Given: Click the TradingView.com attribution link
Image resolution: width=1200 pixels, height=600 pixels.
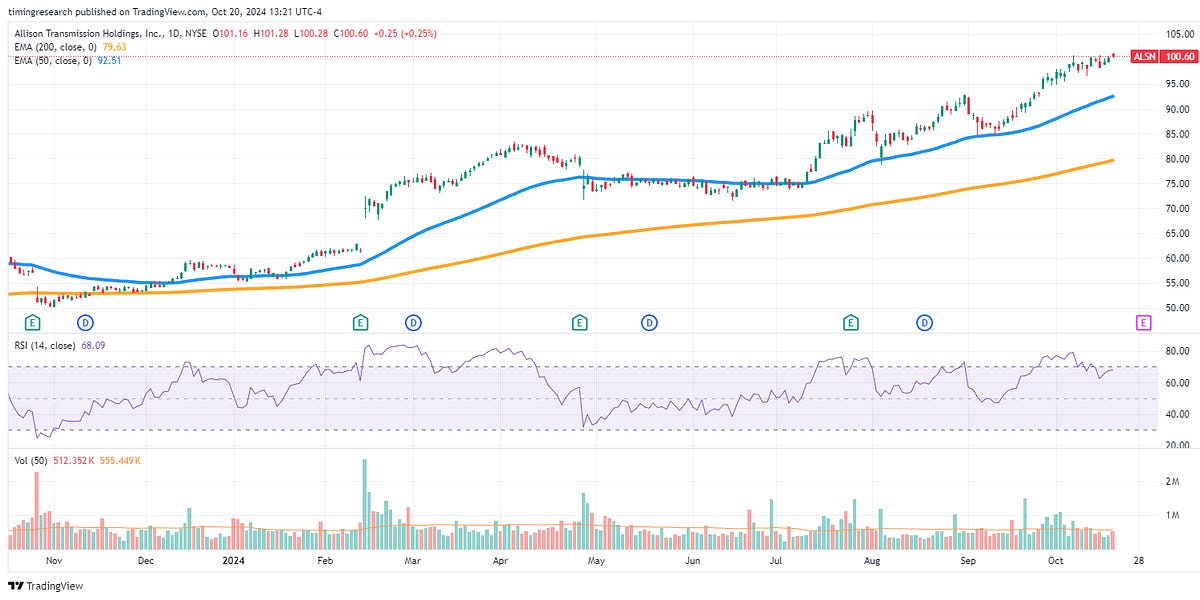Looking at the screenshot, I should [x=172, y=14].
